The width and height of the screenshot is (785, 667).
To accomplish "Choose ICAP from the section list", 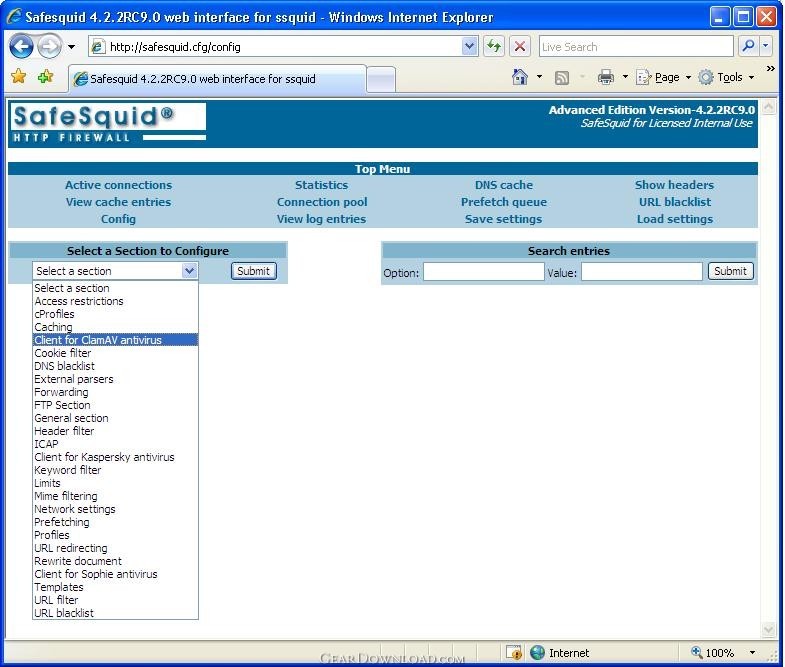I will point(116,444).
